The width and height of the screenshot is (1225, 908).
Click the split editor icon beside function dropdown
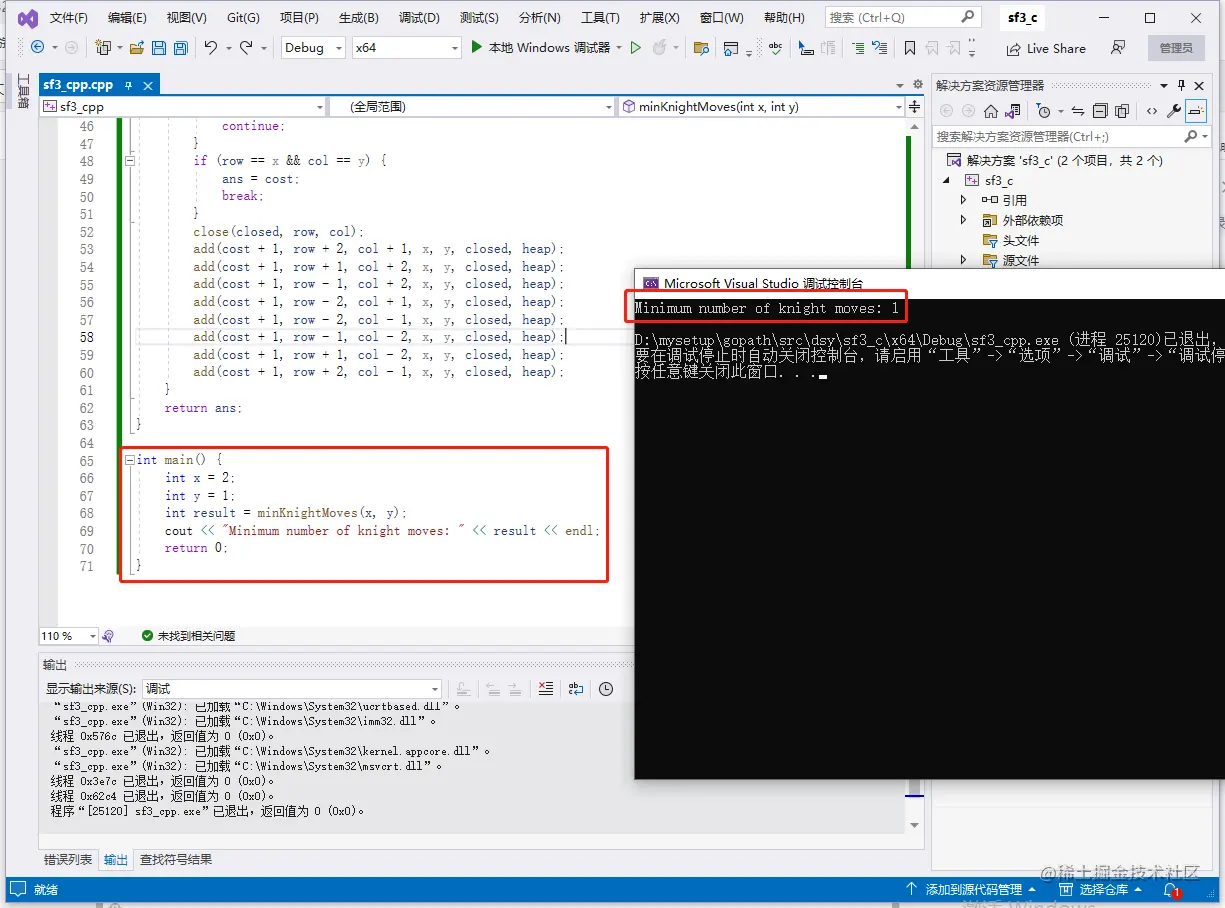click(913, 106)
